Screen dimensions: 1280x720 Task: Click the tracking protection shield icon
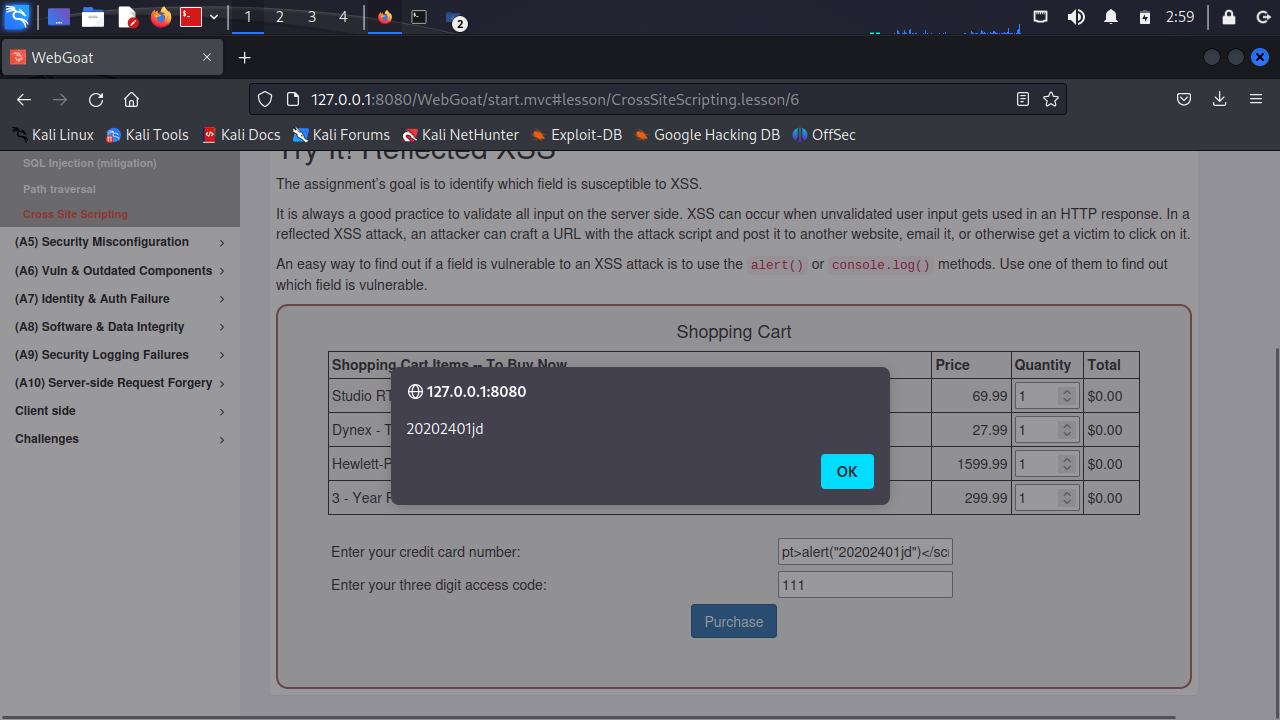coord(265,99)
